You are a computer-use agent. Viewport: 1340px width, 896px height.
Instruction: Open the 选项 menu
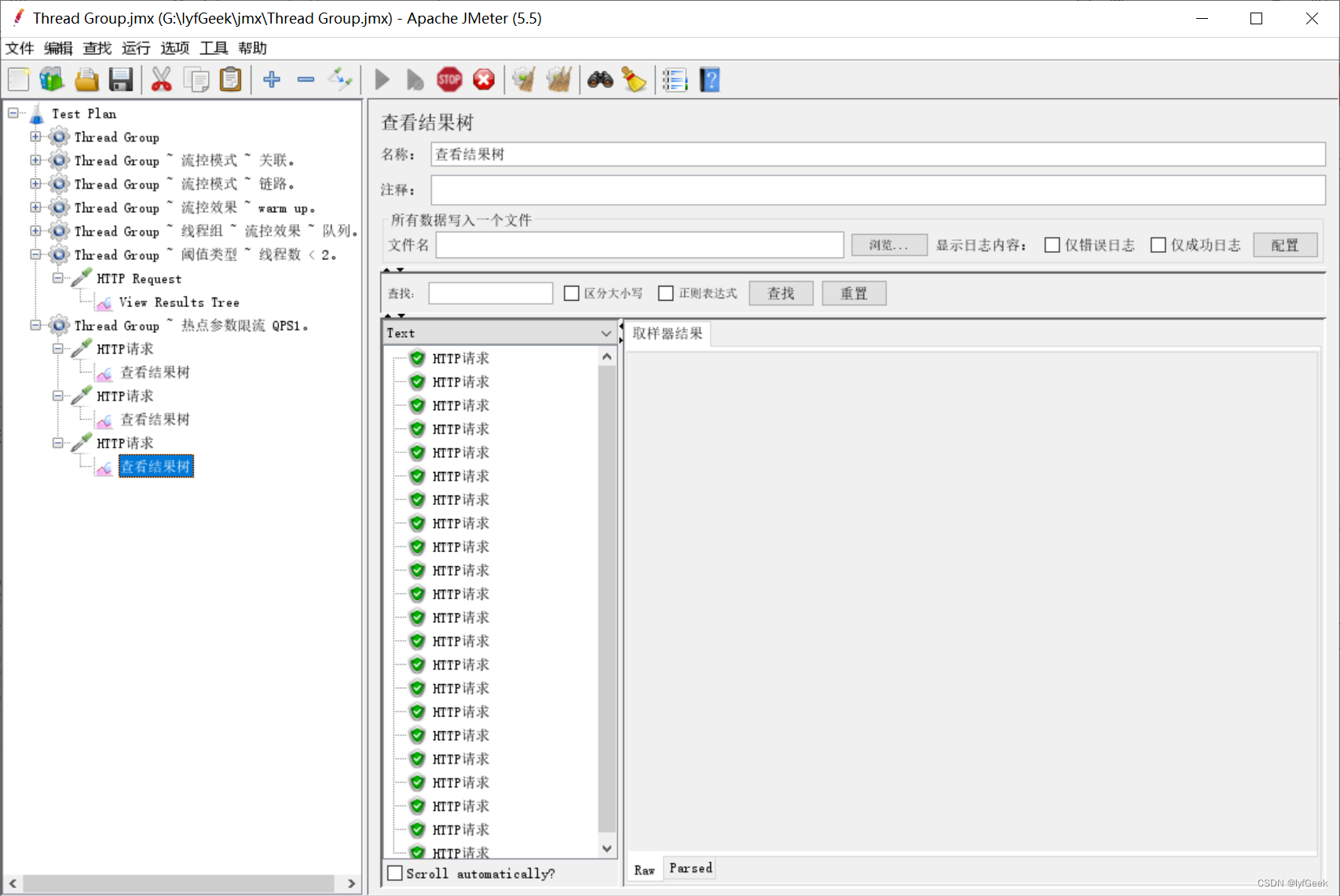(x=175, y=48)
